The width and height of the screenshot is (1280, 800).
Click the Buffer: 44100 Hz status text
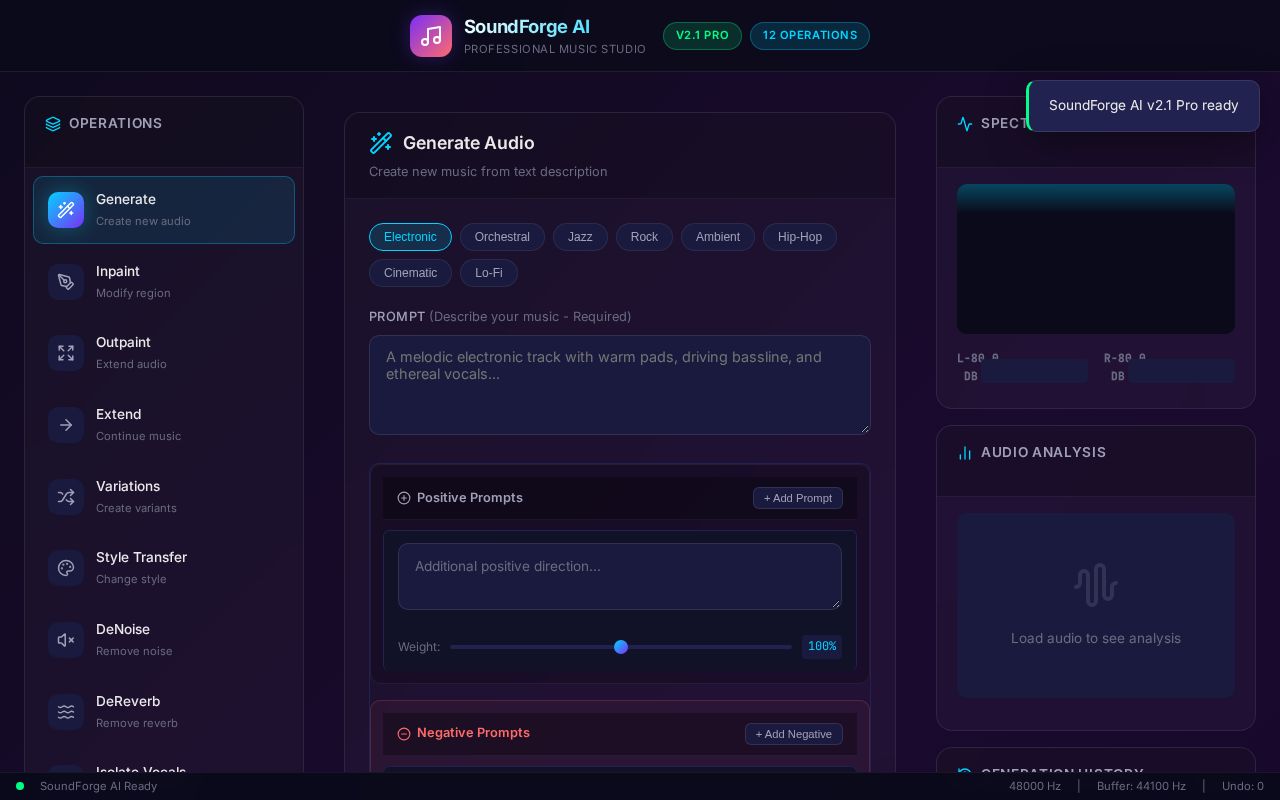1141,786
